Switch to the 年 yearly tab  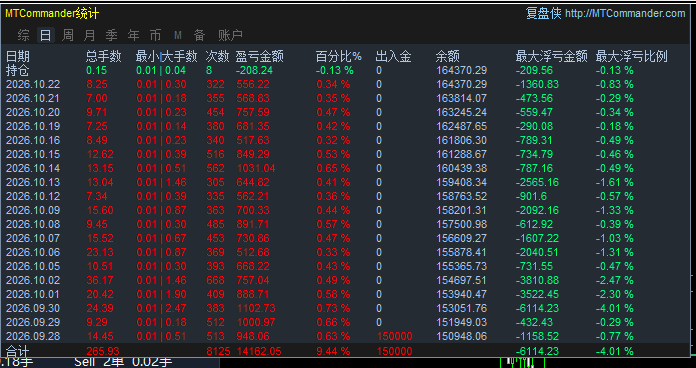tap(133, 35)
